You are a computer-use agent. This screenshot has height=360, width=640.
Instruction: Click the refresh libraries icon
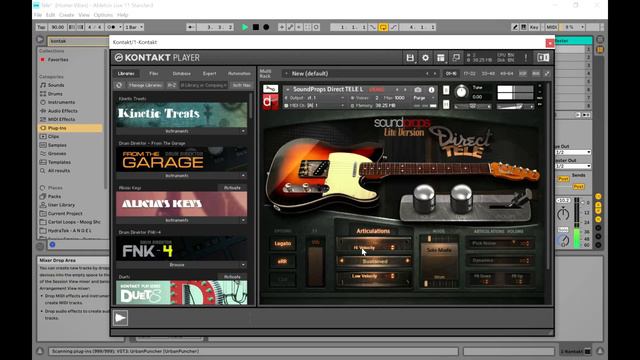click(119, 85)
